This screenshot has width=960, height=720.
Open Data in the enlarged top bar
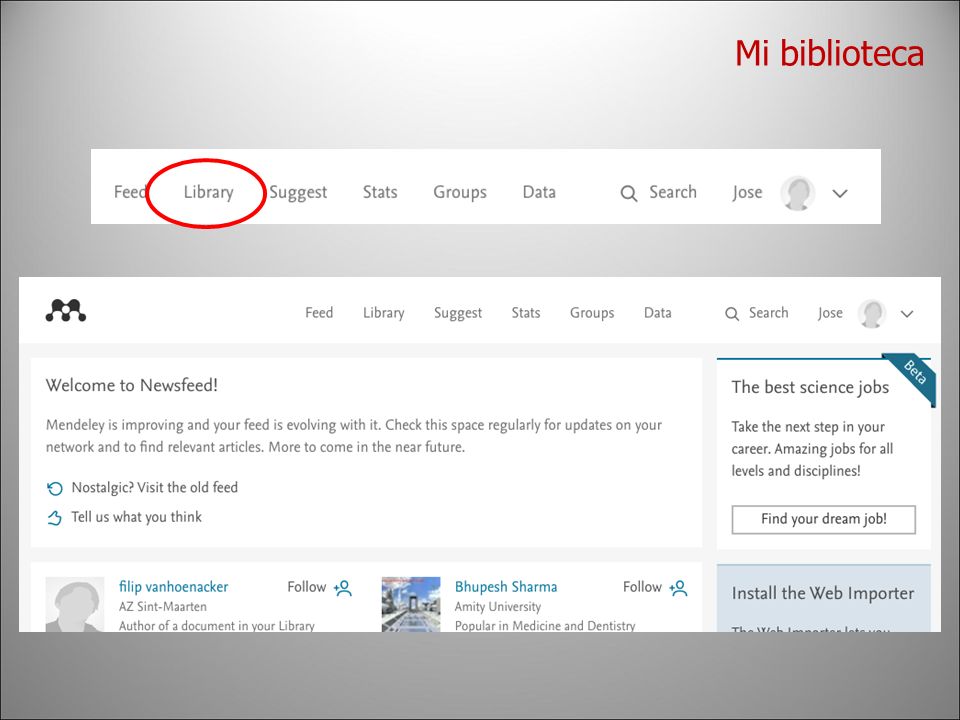click(539, 192)
